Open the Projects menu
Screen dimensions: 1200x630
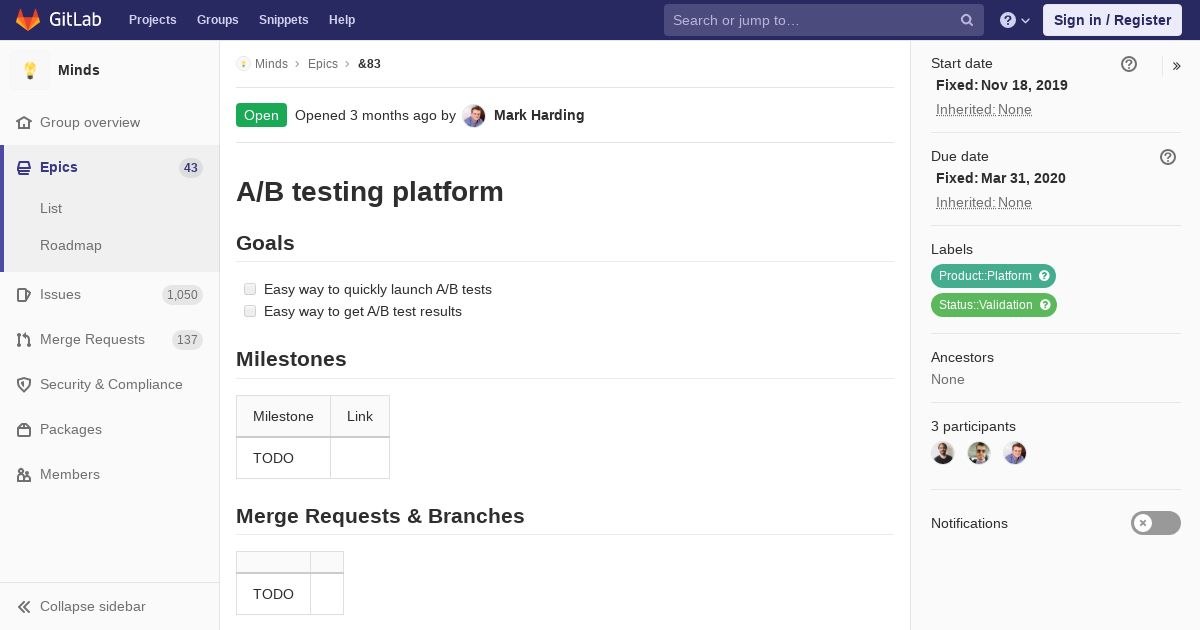[x=152, y=20]
